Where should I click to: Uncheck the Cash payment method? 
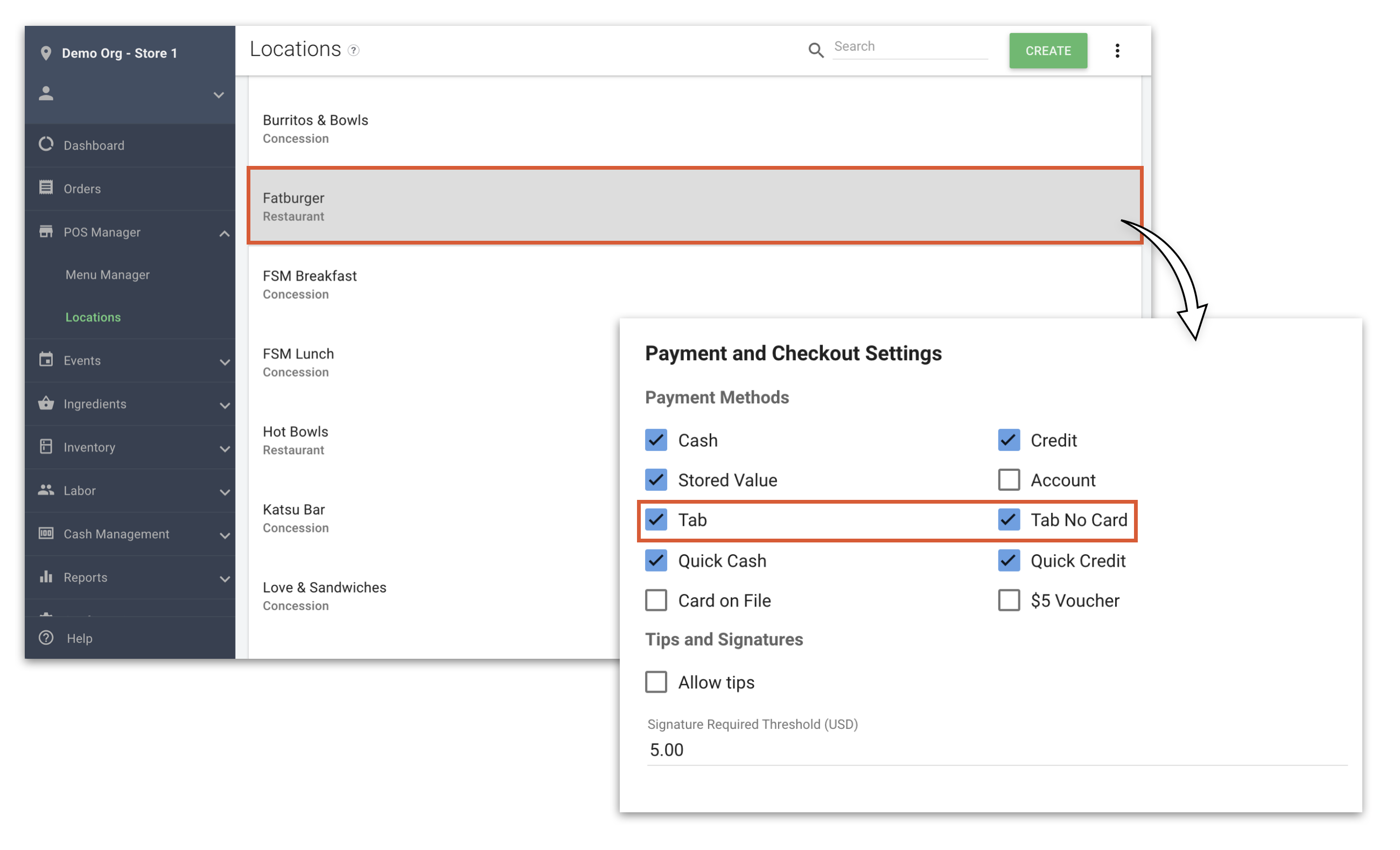[656, 440]
